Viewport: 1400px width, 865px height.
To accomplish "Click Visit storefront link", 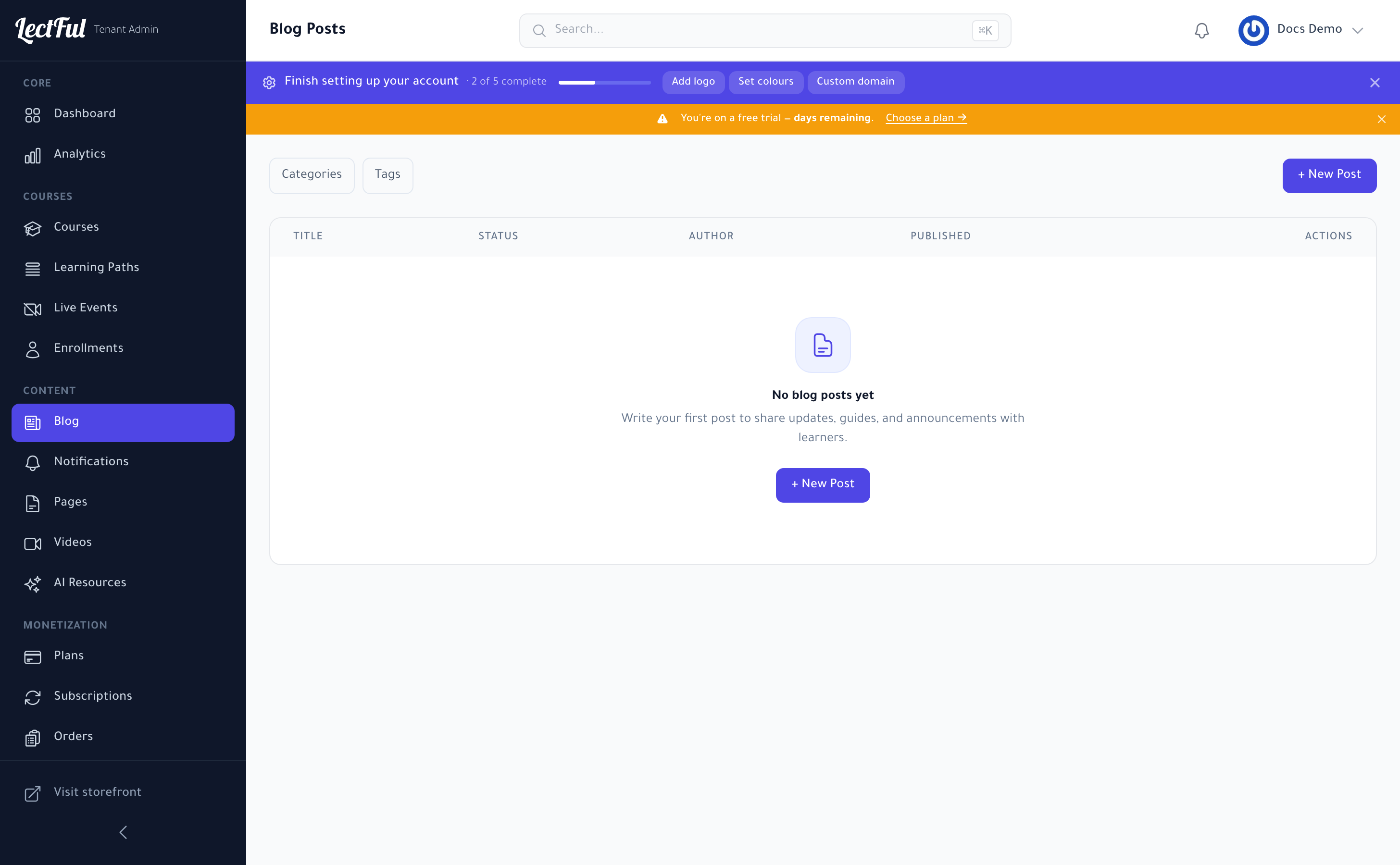I will click(x=123, y=793).
